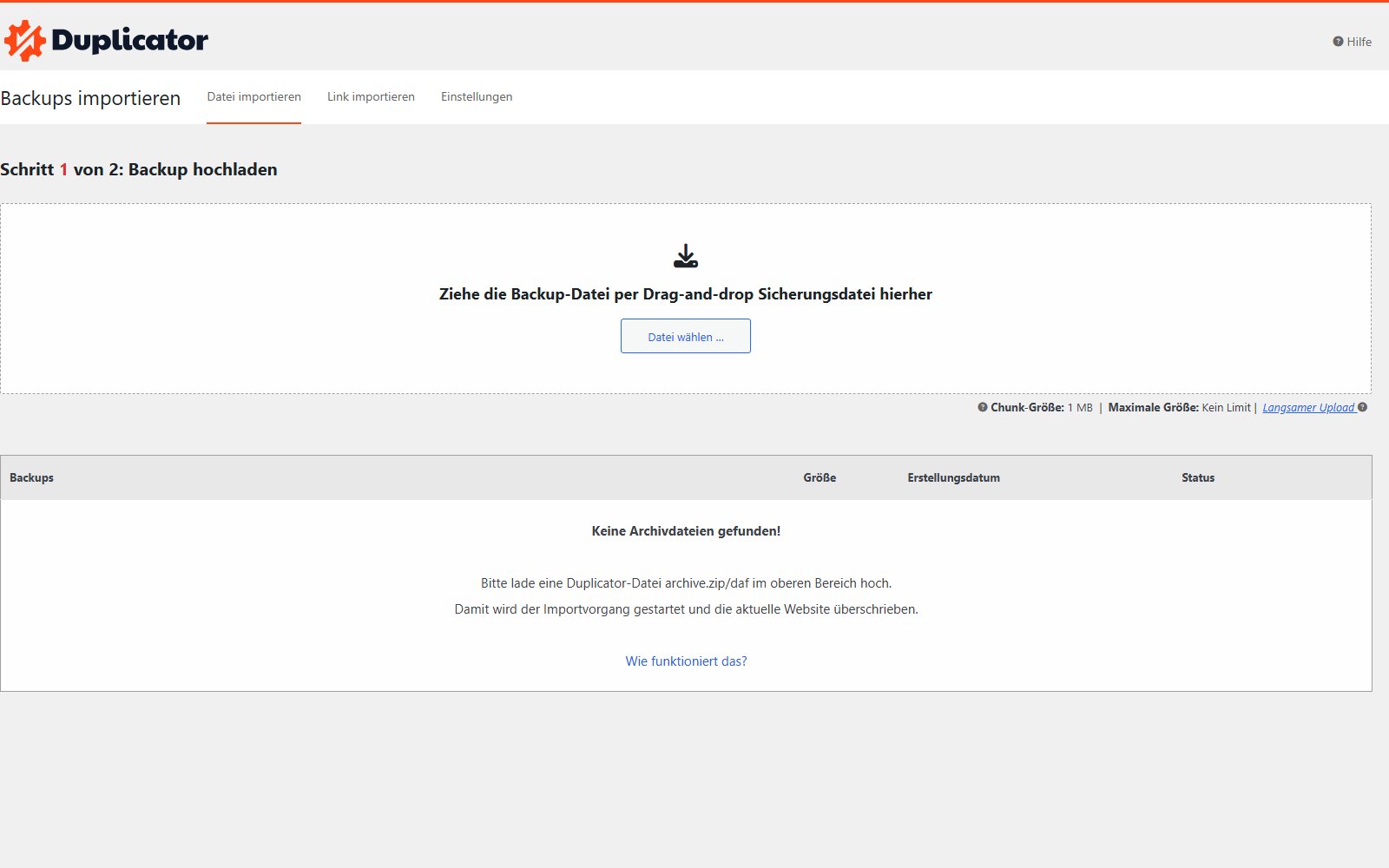1389x868 pixels.
Task: Click the archive.zip/daf upload hint line
Action: pyautogui.click(x=686, y=583)
